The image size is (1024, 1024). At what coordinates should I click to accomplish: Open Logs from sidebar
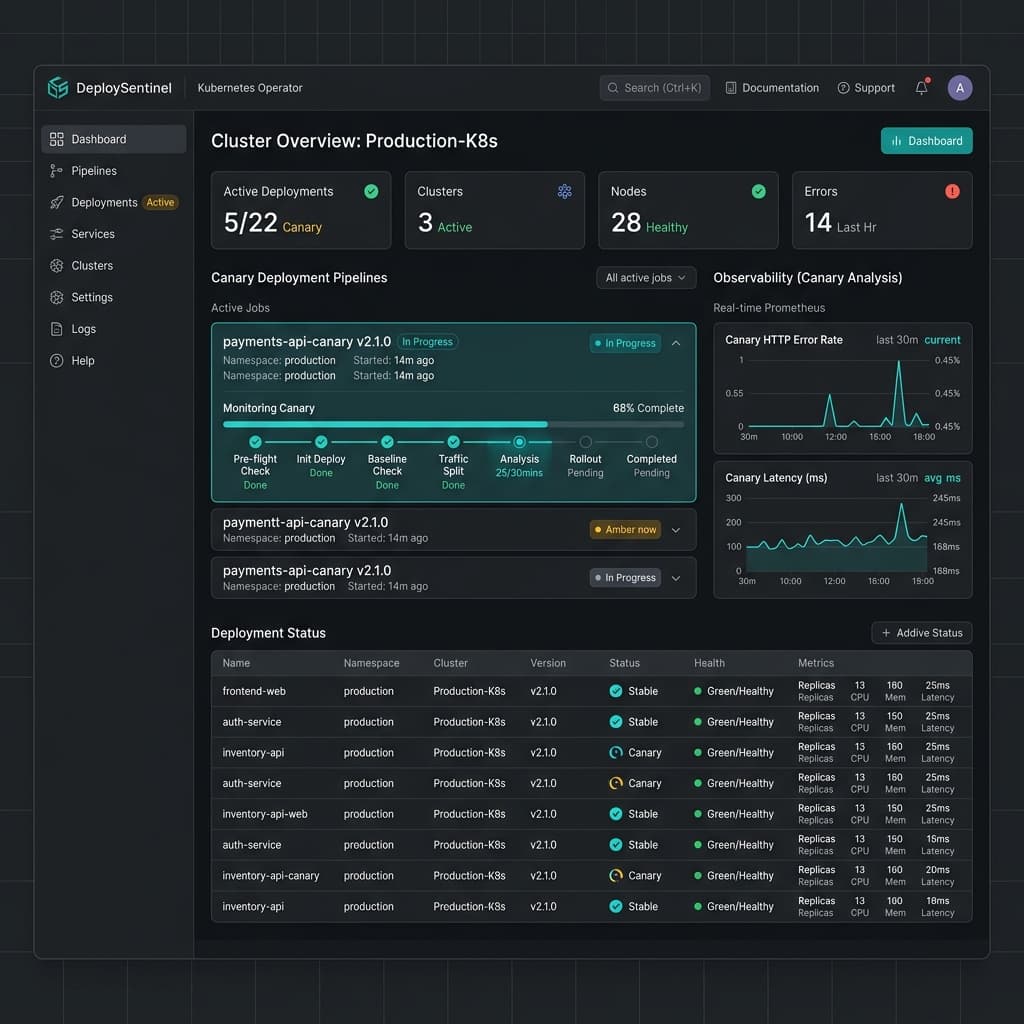click(114, 329)
